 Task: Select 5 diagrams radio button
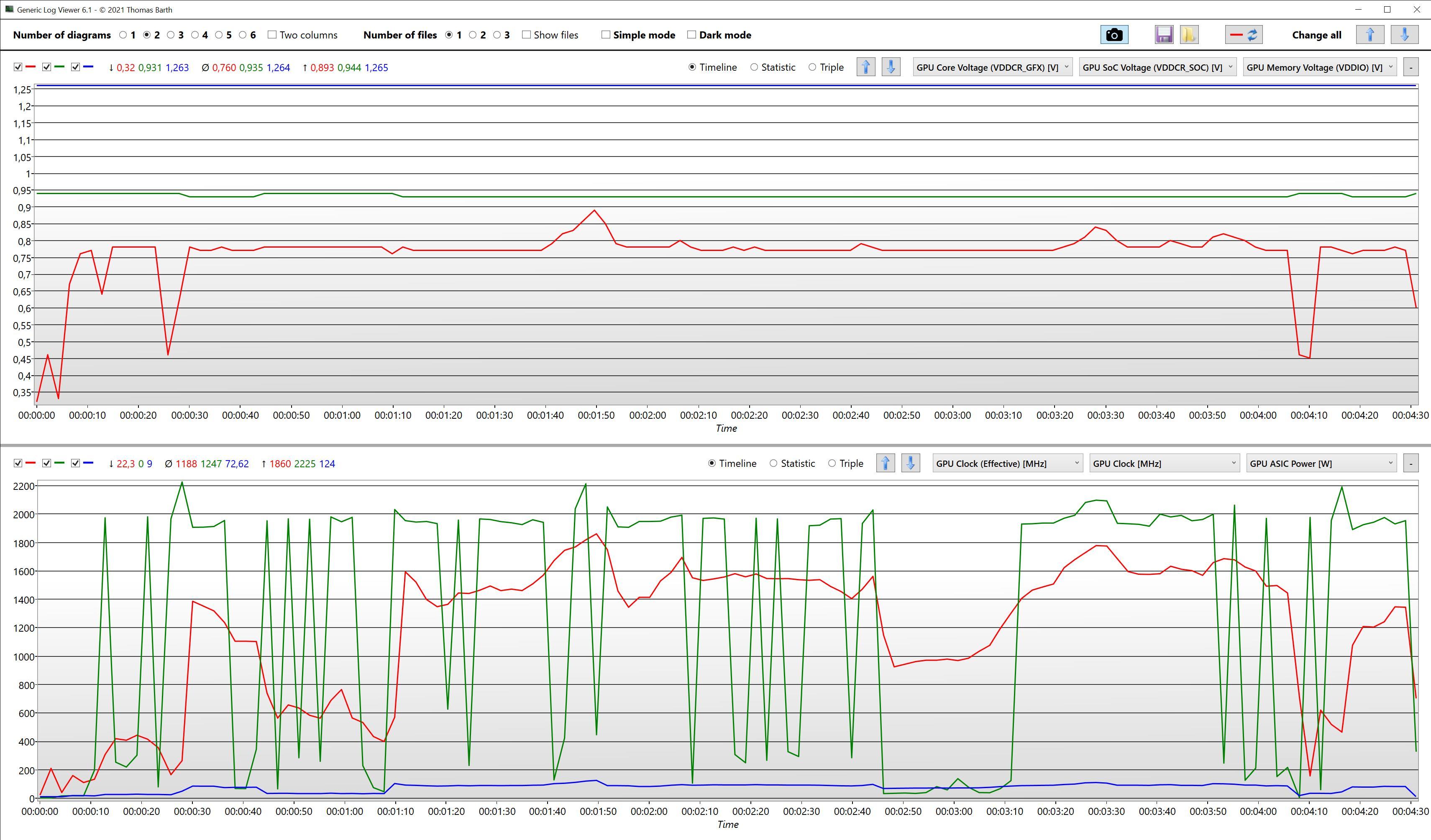click(x=219, y=35)
